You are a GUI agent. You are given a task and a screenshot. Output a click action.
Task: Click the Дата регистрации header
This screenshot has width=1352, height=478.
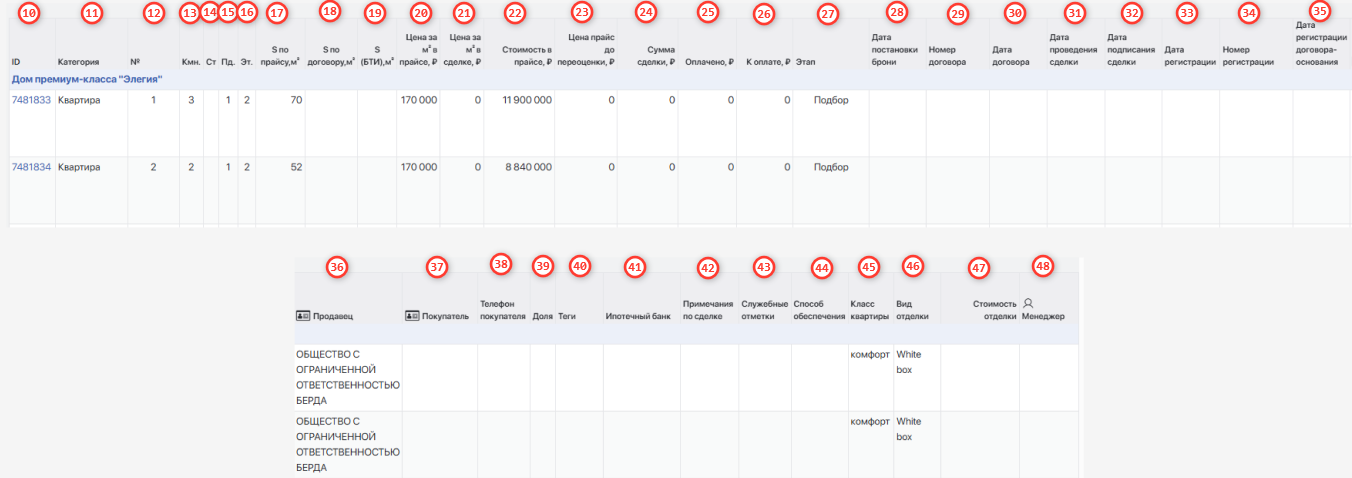click(1190, 55)
